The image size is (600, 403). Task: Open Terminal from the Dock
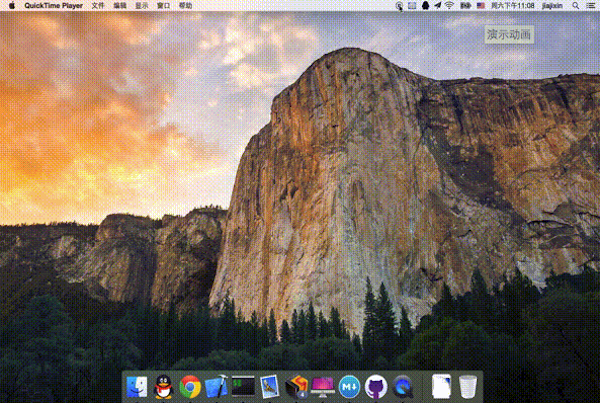(x=243, y=386)
